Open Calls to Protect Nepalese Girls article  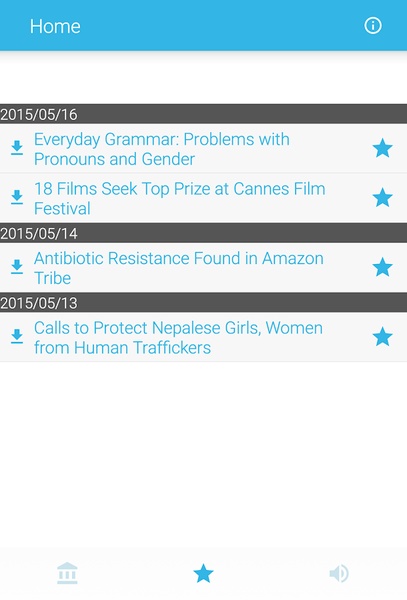tap(178, 338)
